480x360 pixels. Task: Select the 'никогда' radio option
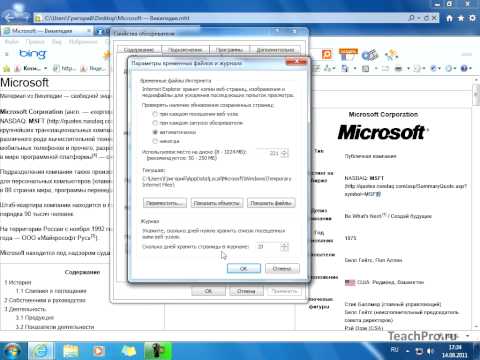[155, 141]
